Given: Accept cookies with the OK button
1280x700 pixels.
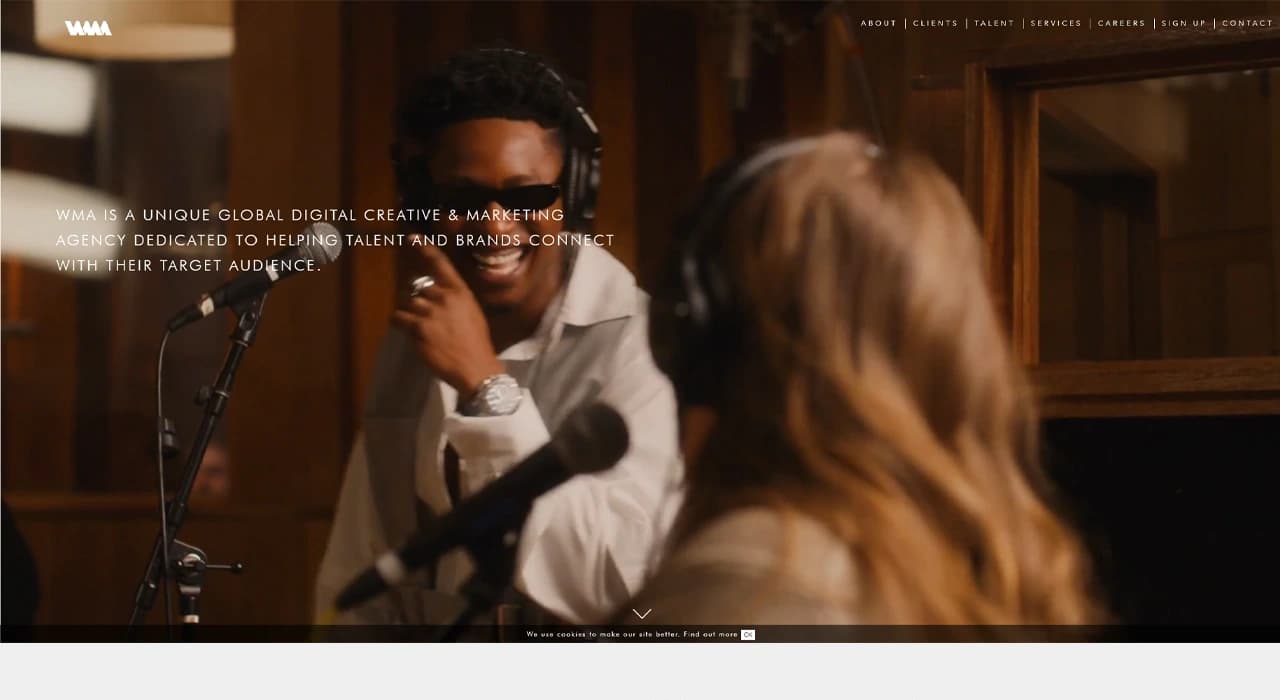Looking at the screenshot, I should tap(748, 635).
